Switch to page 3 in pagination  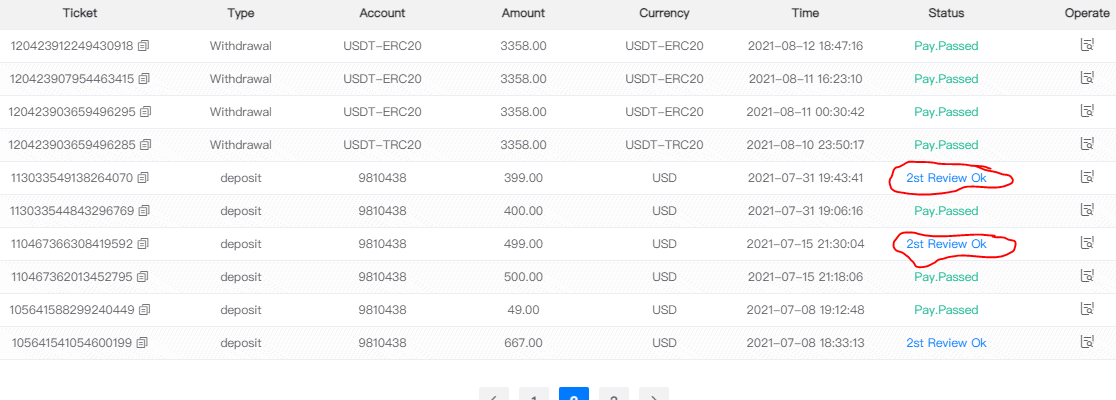click(x=614, y=396)
